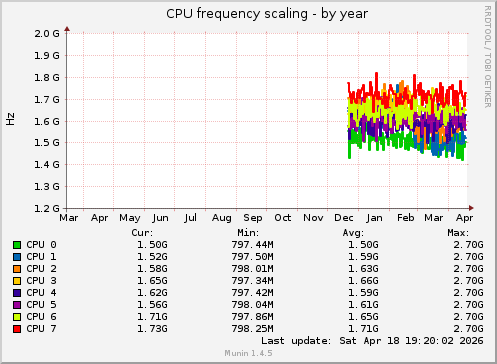Click the '1.5 G' y-axis tick label
This screenshot has width=497, height=364.
click(x=47, y=143)
